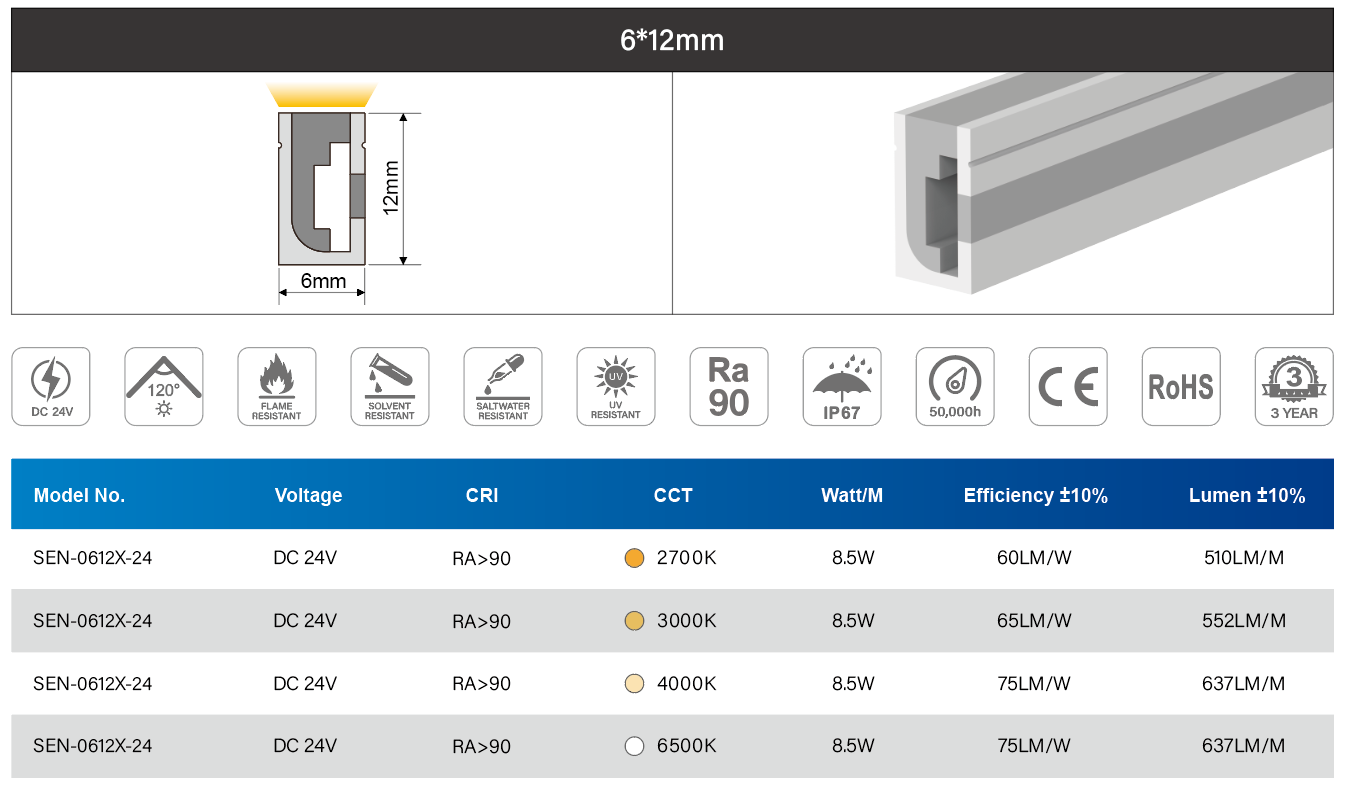Screen dimensions: 1346x790
Task: Click the Model No. column header
Action: (79, 495)
